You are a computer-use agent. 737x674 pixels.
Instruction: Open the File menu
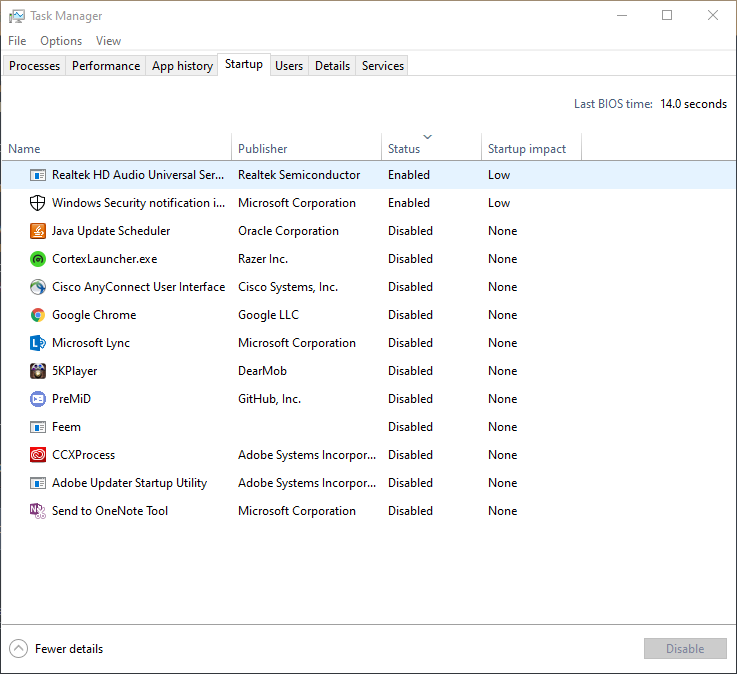pyautogui.click(x=17, y=41)
